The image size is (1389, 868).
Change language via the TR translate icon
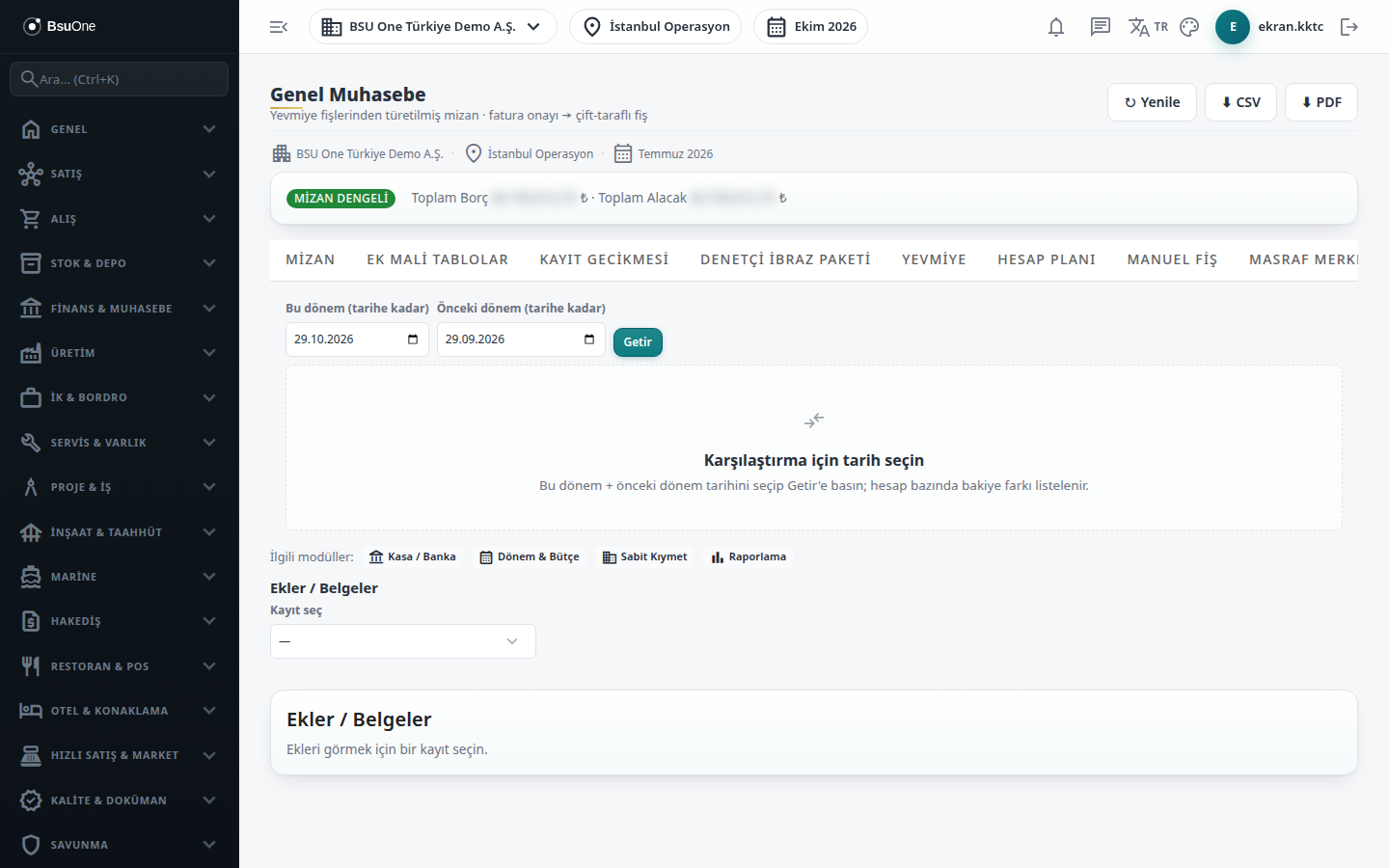point(1148,27)
